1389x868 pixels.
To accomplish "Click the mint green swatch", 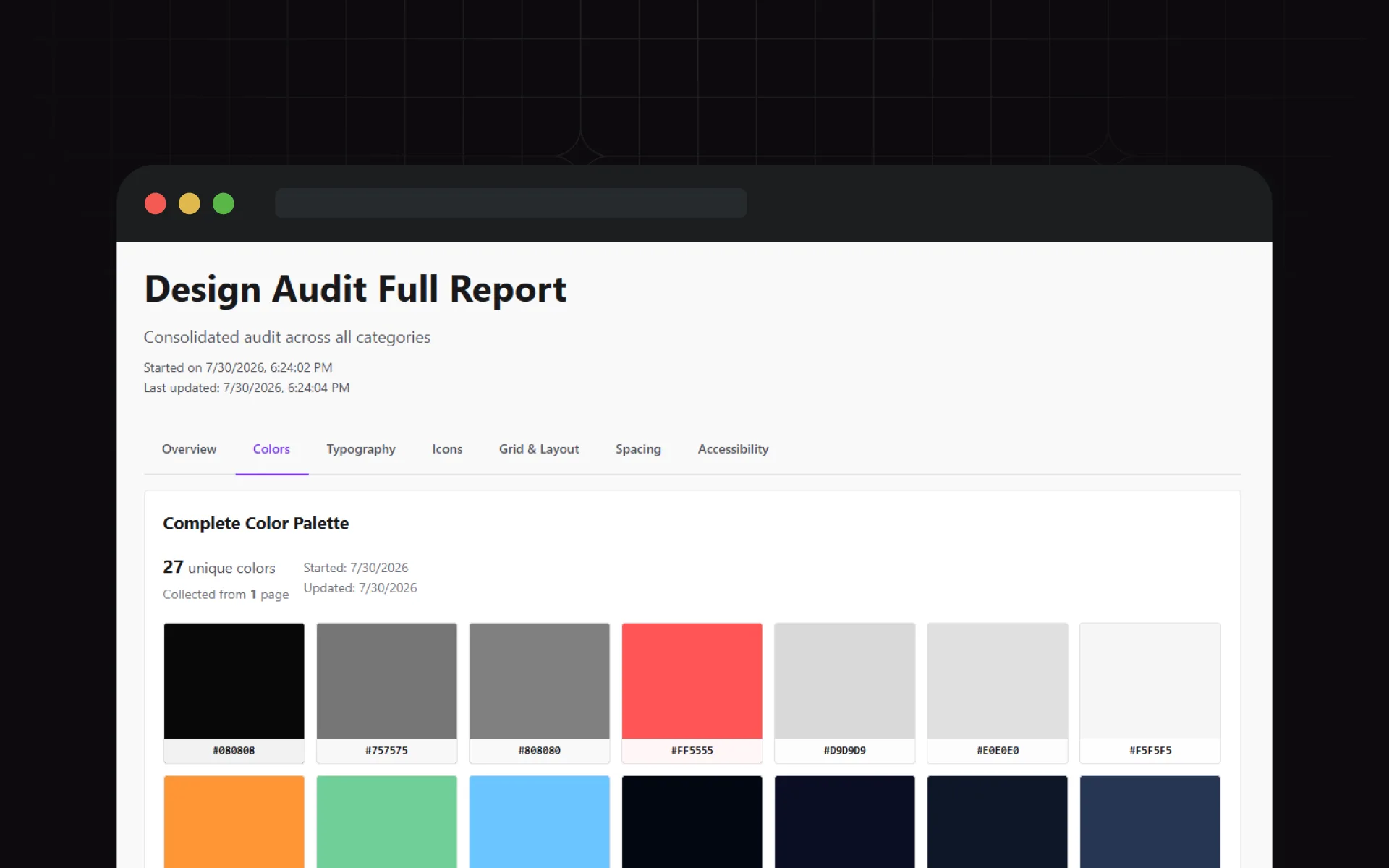I will coord(386,822).
